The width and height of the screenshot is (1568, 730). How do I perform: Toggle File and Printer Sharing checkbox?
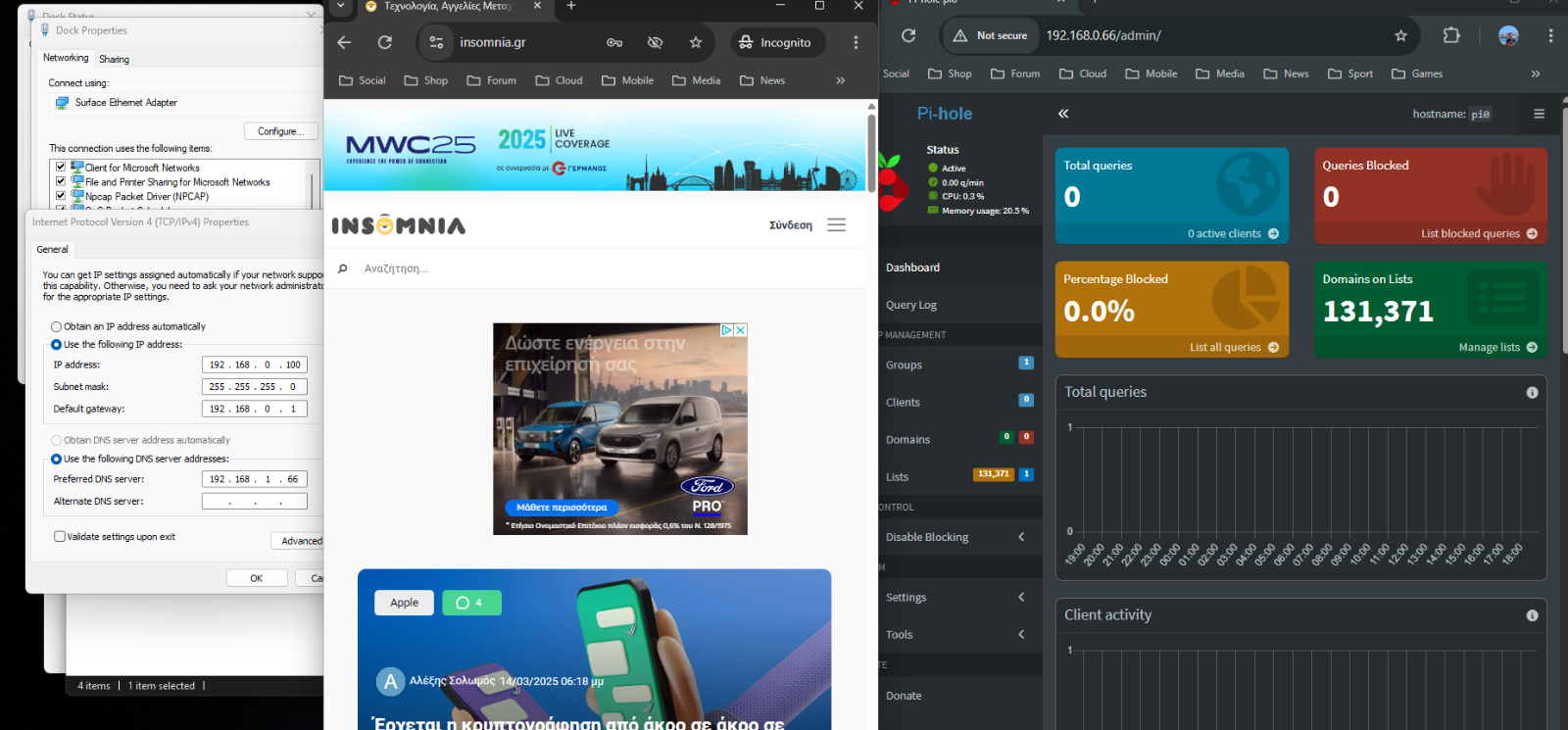[61, 181]
